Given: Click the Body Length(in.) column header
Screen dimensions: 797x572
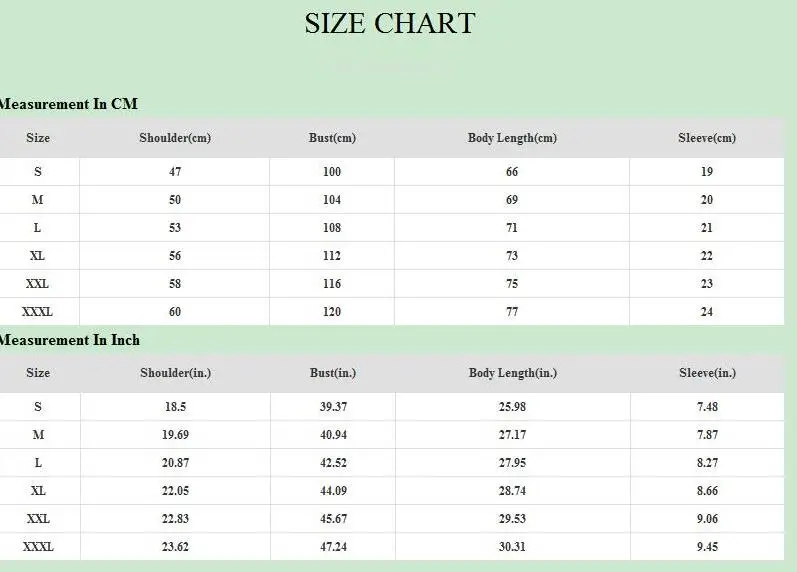Looking at the screenshot, I should coord(513,373).
